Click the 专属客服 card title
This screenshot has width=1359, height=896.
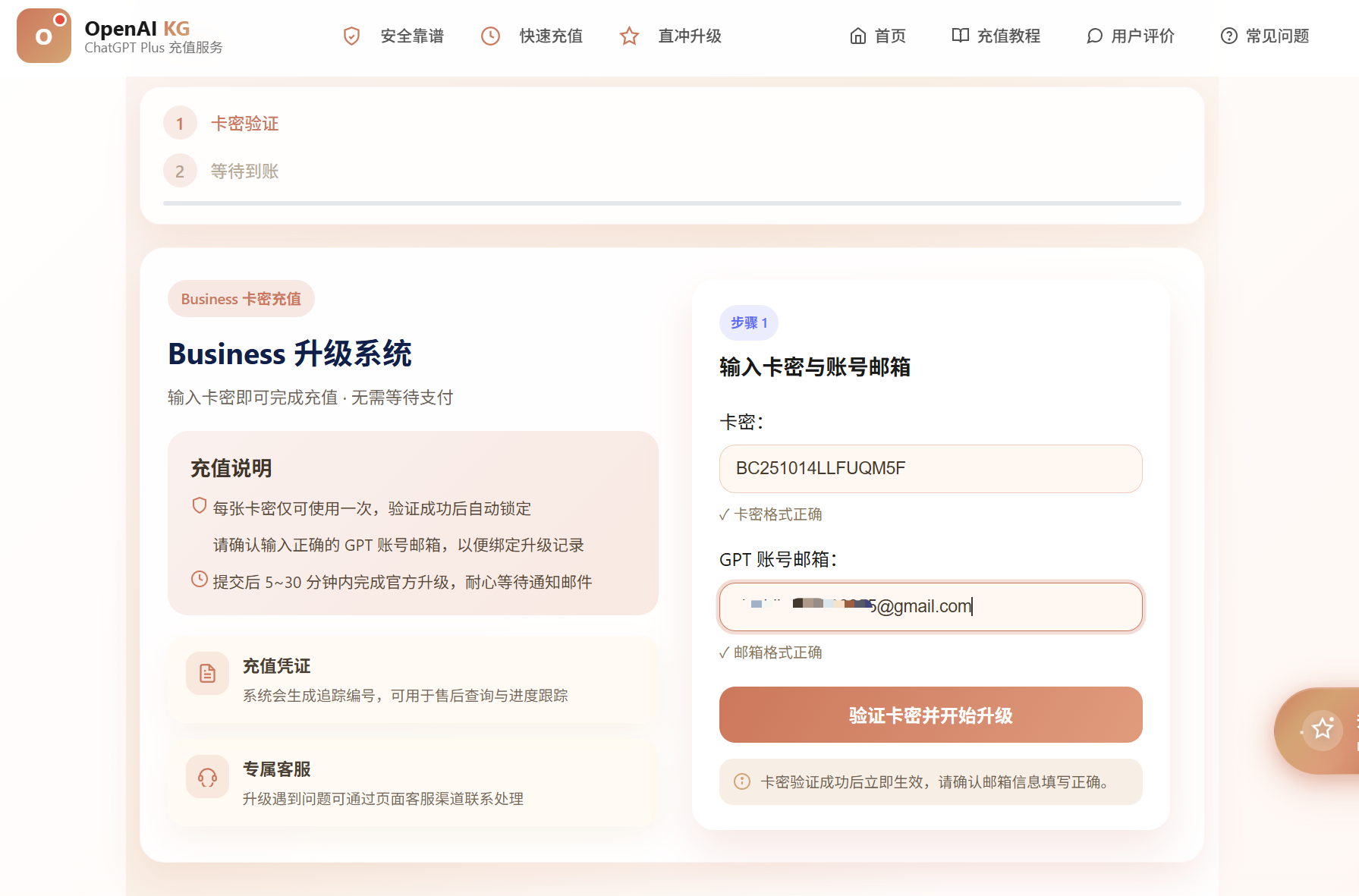276,769
